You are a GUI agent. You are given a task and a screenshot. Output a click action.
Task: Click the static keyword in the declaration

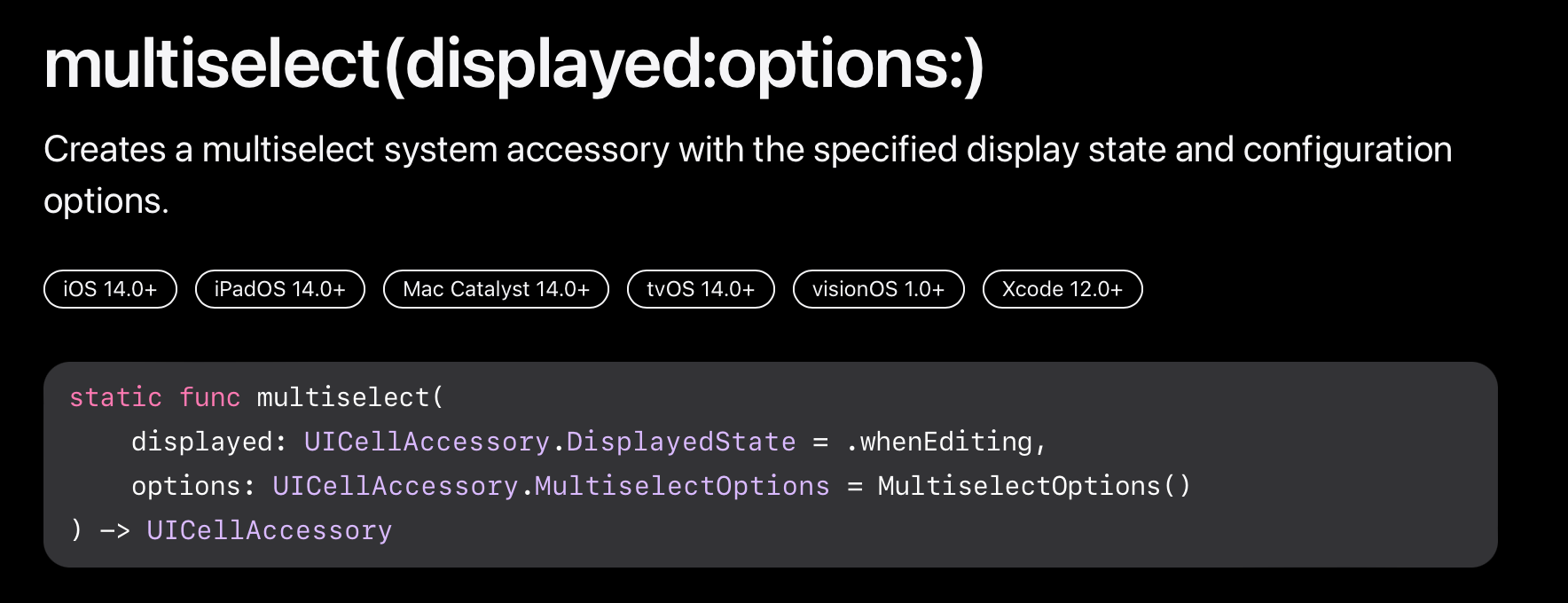pyautogui.click(x=116, y=397)
